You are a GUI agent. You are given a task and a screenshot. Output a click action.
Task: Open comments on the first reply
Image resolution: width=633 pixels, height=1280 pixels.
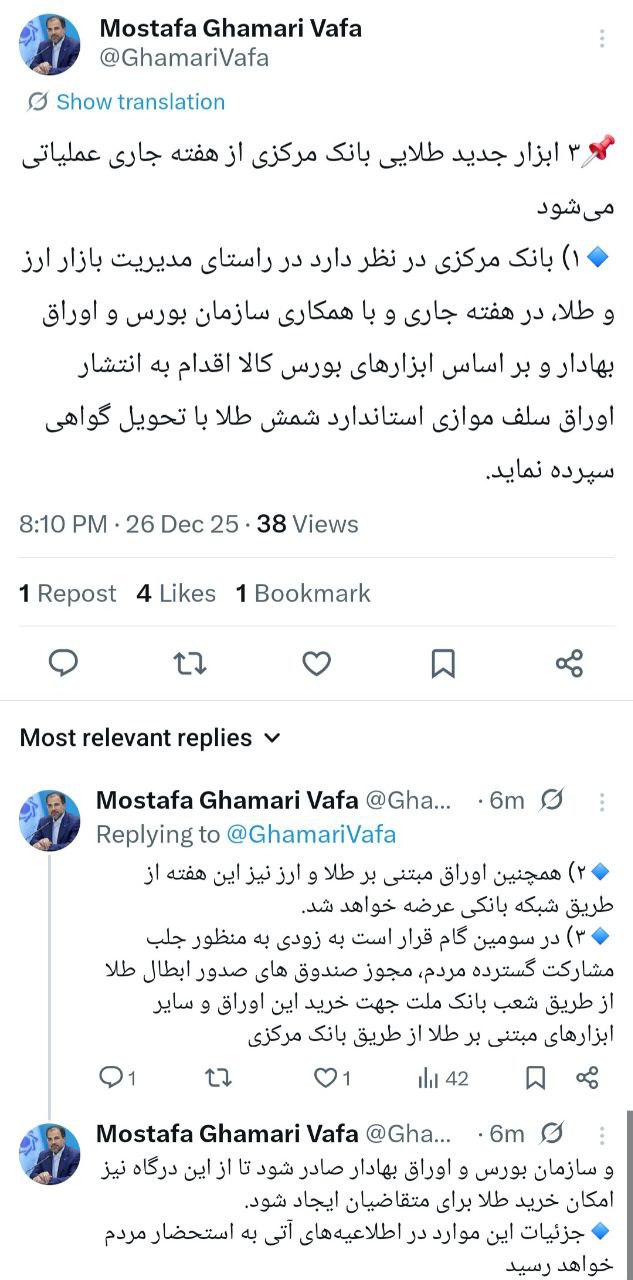[x=111, y=1077]
